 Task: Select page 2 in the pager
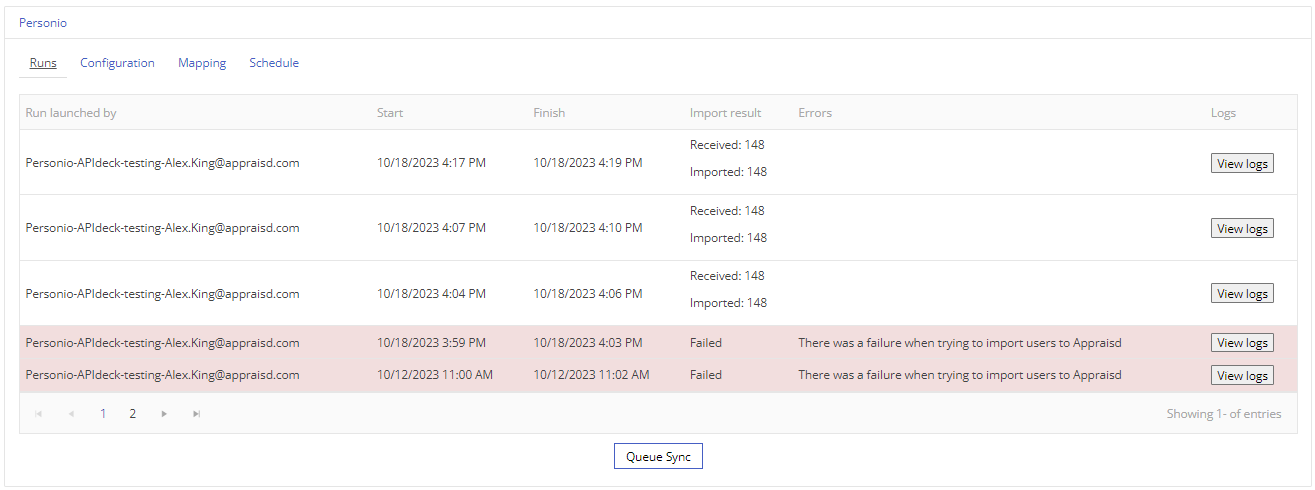[132, 413]
